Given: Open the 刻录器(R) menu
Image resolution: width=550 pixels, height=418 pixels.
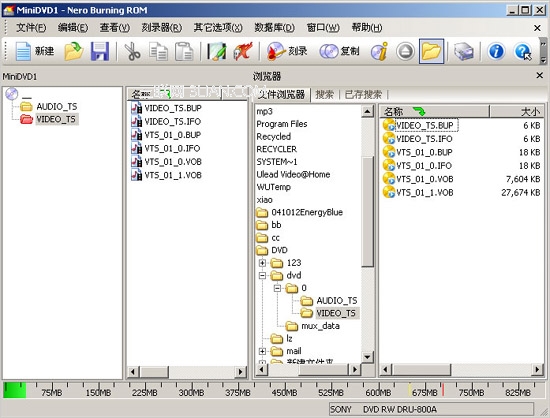Looking at the screenshot, I should point(161,27).
